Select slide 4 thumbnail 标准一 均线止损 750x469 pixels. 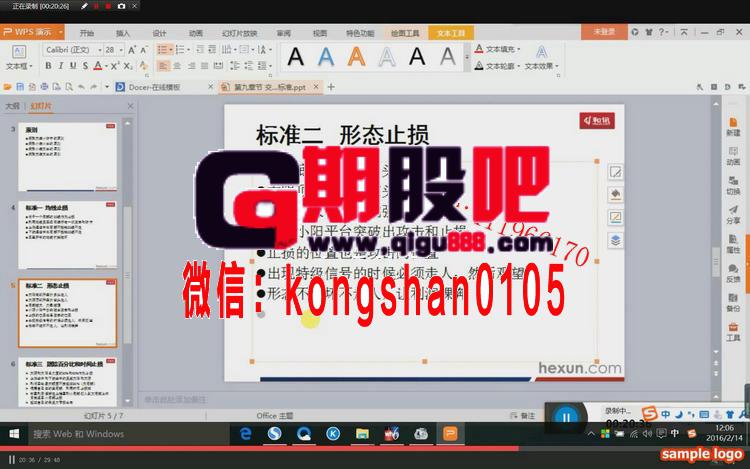pyautogui.click(x=67, y=235)
